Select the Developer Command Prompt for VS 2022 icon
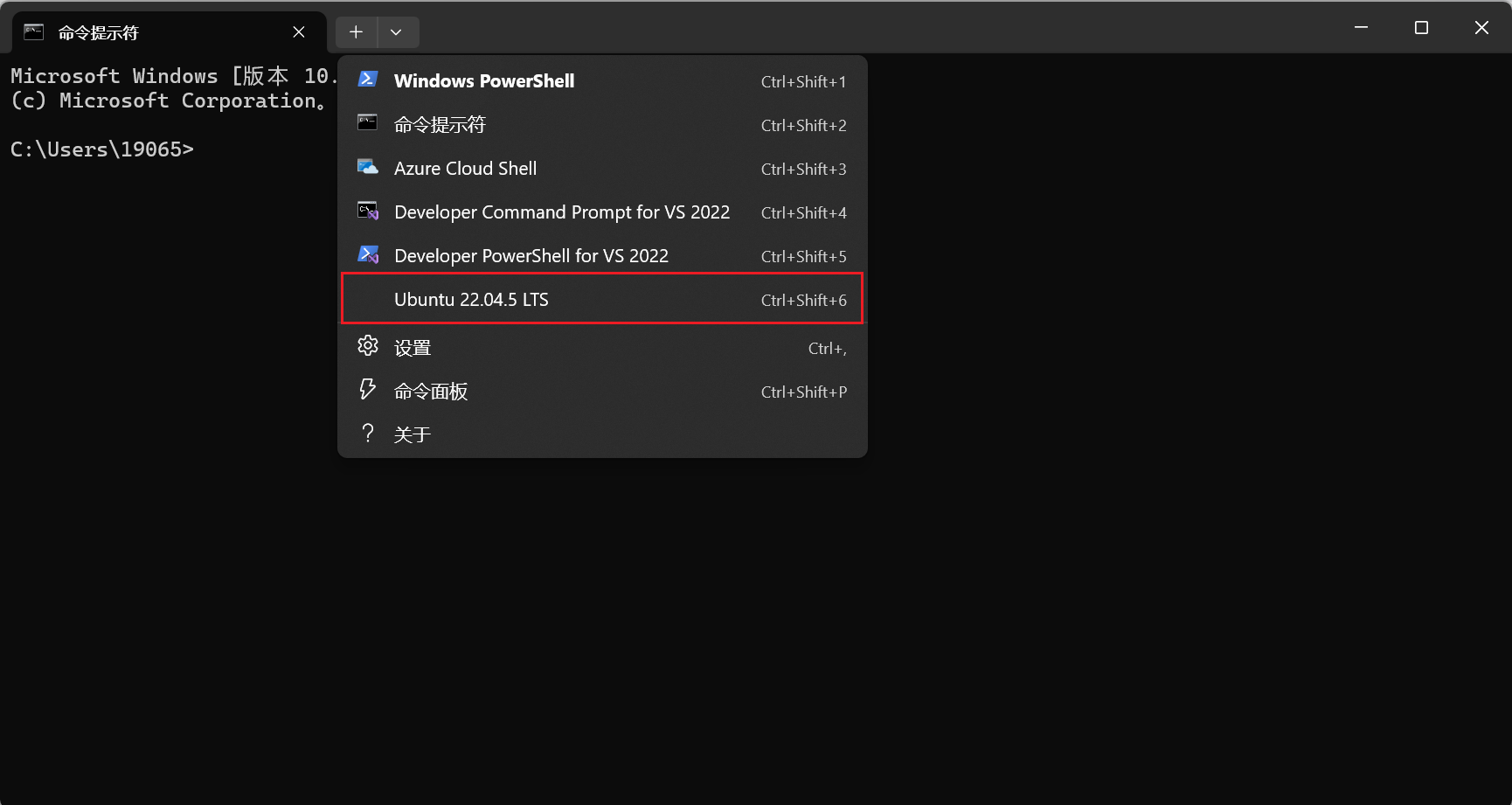1512x805 pixels. point(368,210)
